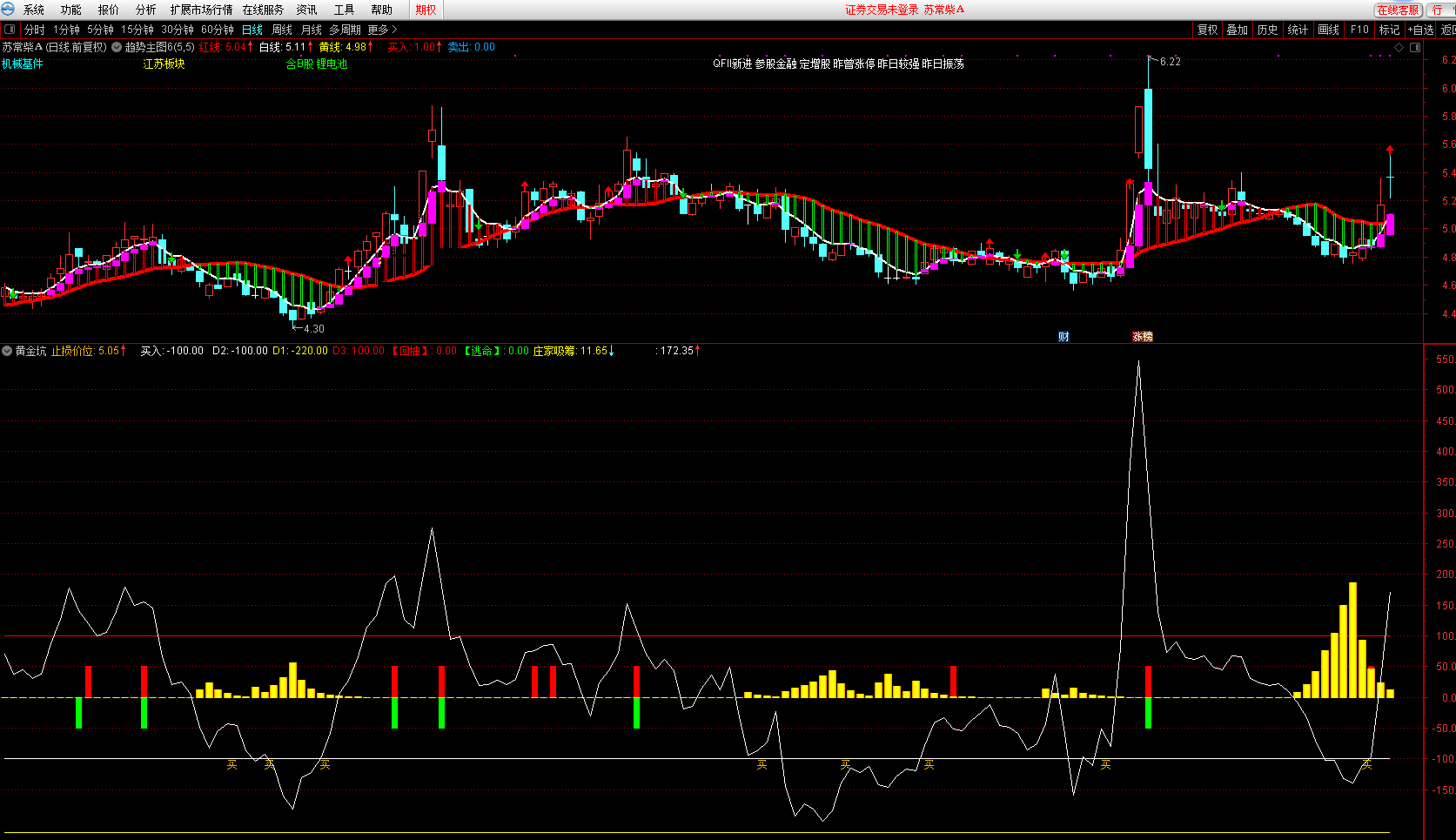
Task: Open the 趋势主图 indicator settings circle icon
Action: (x=117, y=47)
